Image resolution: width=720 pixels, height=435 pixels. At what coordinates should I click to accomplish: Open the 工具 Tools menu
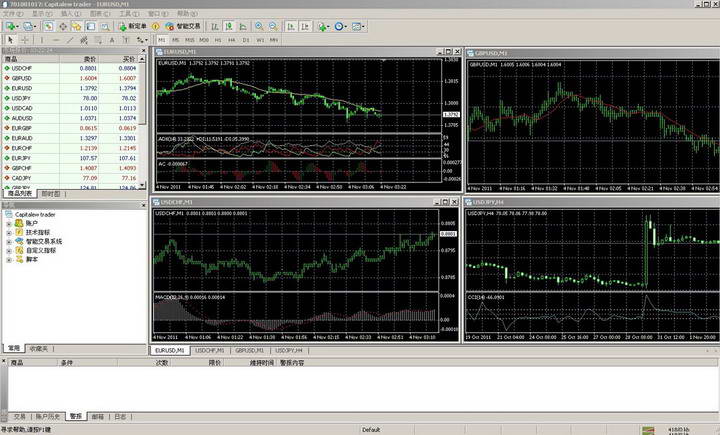point(129,14)
